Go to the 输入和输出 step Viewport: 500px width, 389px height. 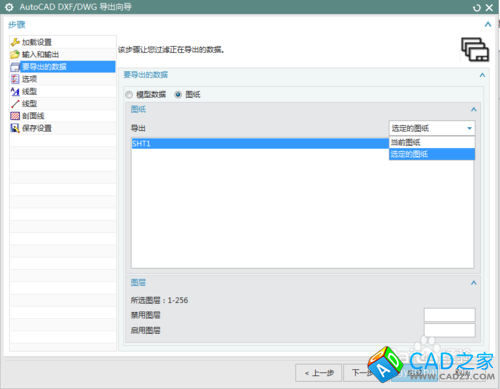tap(63, 54)
